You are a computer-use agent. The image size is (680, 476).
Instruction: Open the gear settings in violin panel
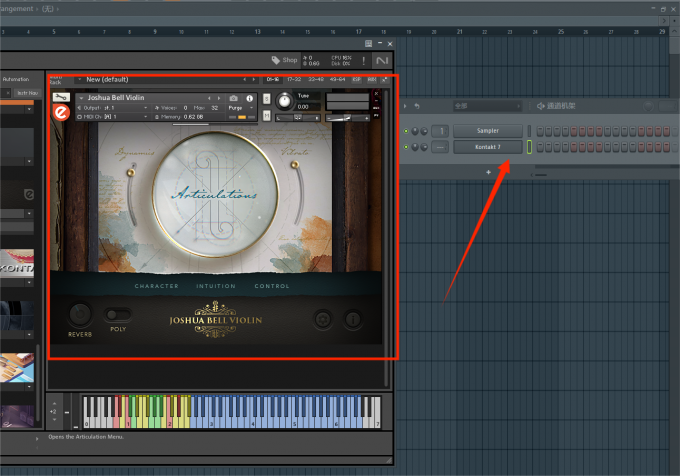(x=323, y=321)
